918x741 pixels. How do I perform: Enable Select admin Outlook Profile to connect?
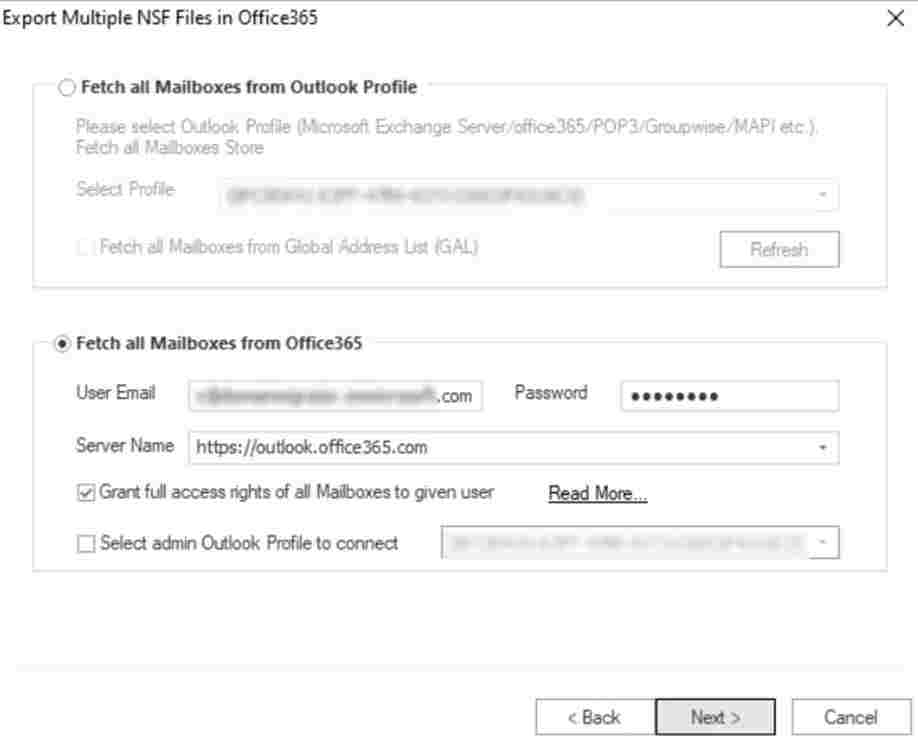click(x=86, y=544)
